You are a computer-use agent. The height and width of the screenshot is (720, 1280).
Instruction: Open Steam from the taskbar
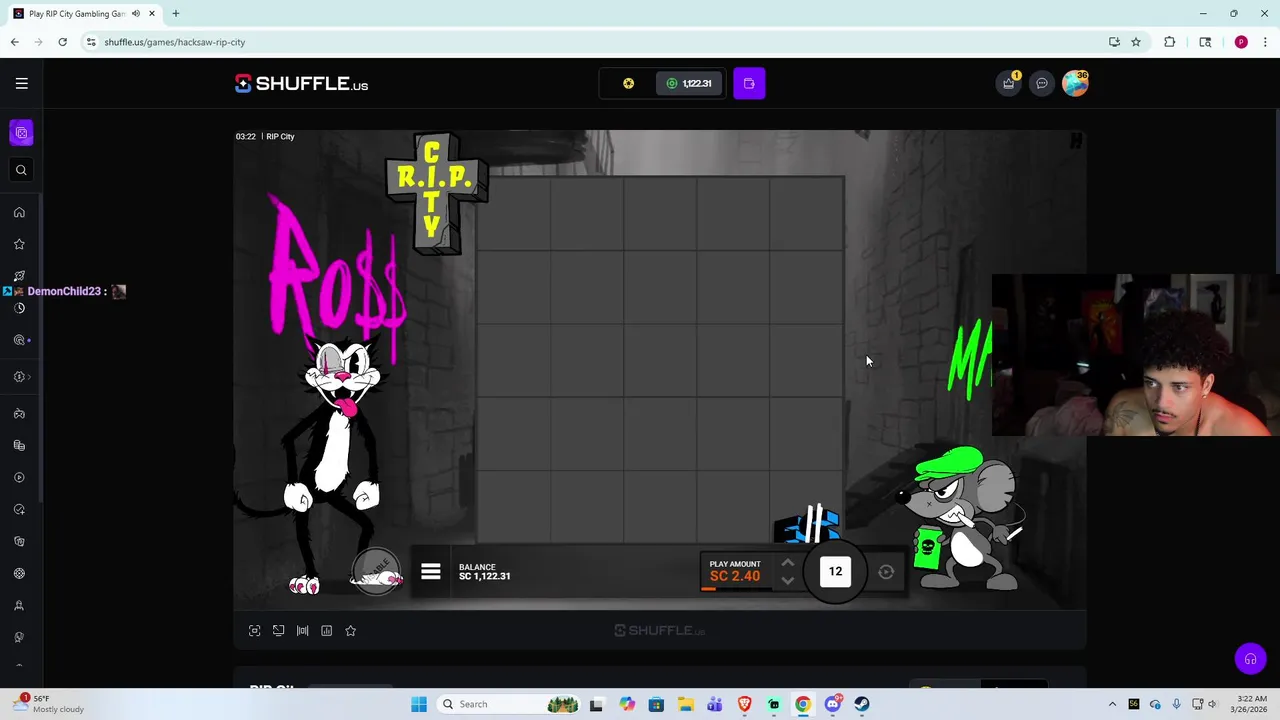862,704
